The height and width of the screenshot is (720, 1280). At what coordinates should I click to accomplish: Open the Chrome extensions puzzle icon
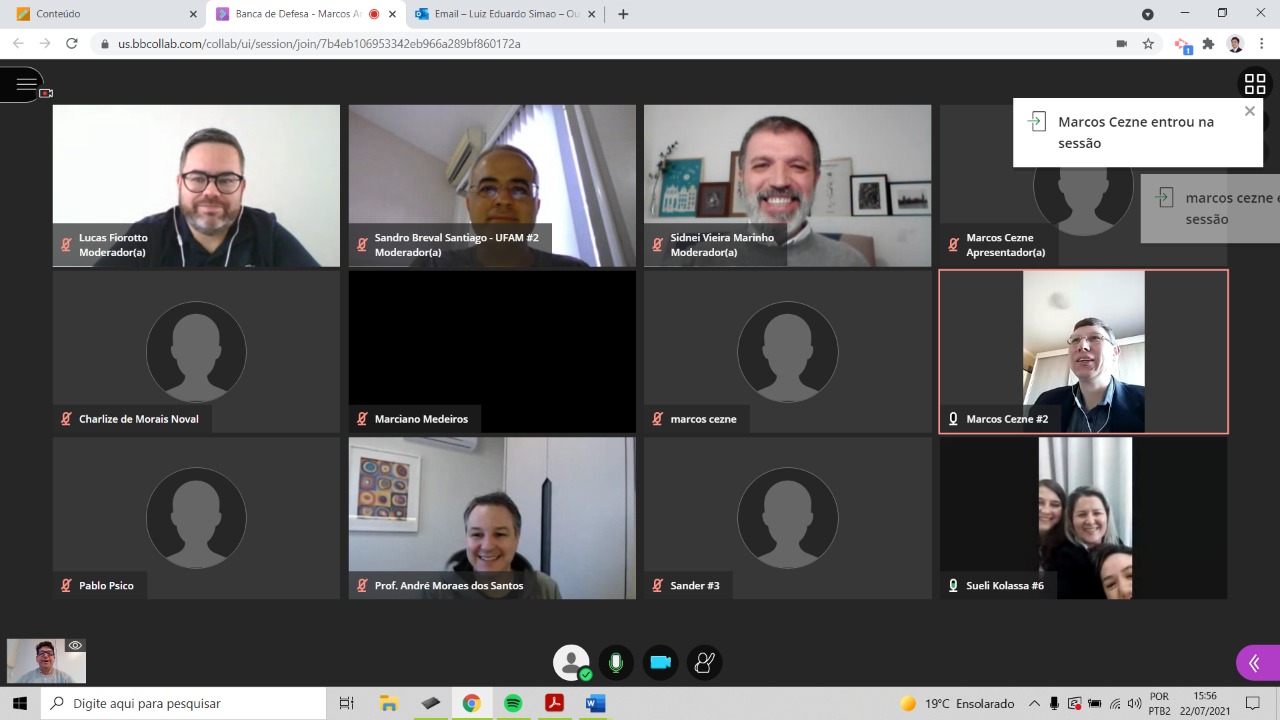click(1208, 44)
